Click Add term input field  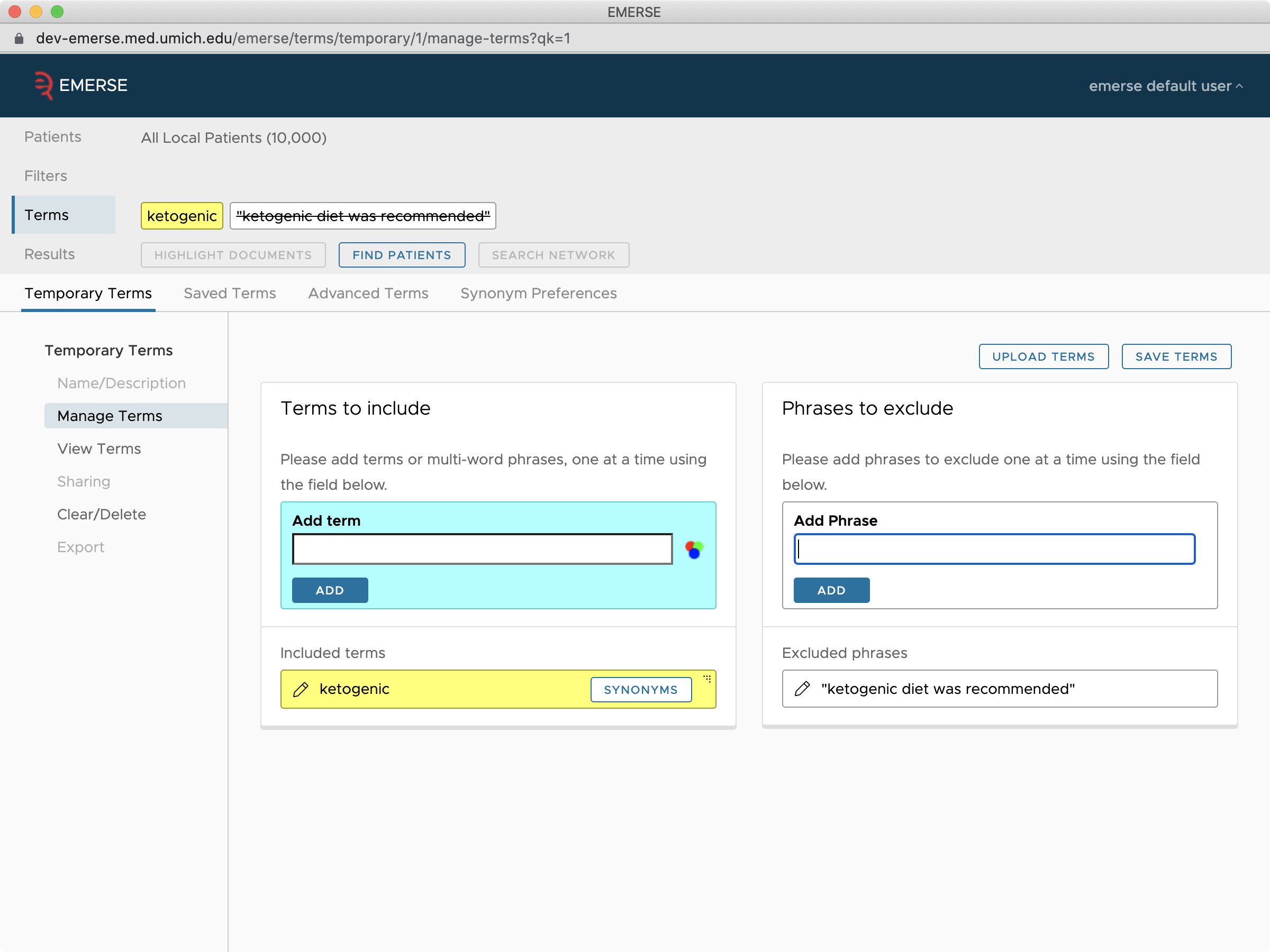(x=483, y=549)
